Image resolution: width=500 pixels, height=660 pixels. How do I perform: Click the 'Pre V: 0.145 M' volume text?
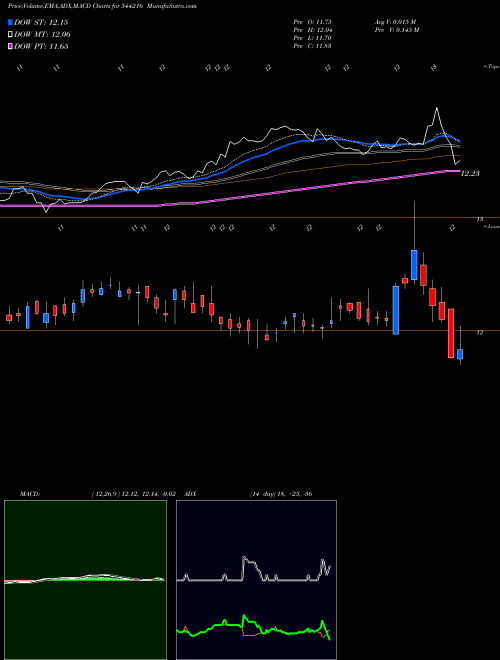(396, 30)
